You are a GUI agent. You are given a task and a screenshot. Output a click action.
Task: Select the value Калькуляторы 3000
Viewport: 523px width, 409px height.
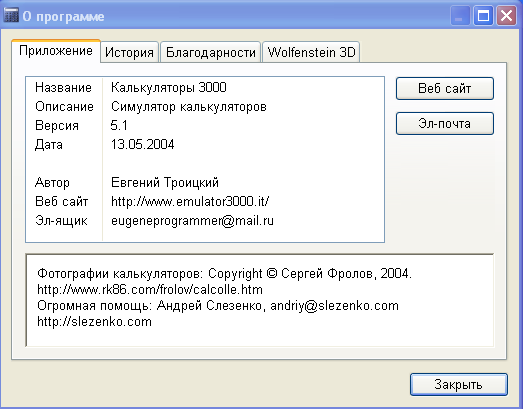169,88
